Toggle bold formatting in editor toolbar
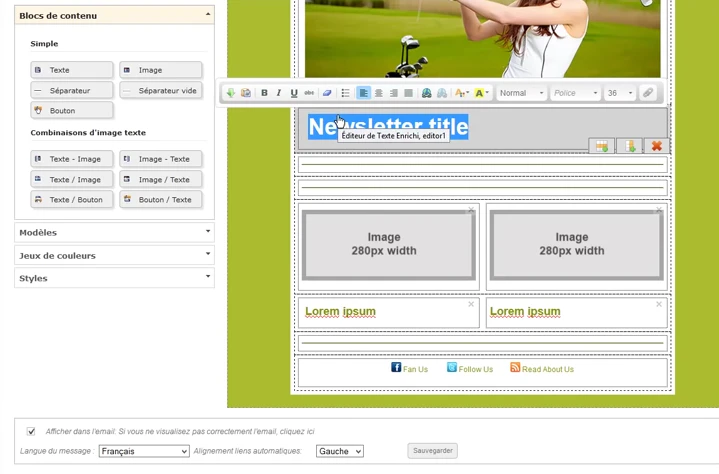 coord(264,93)
